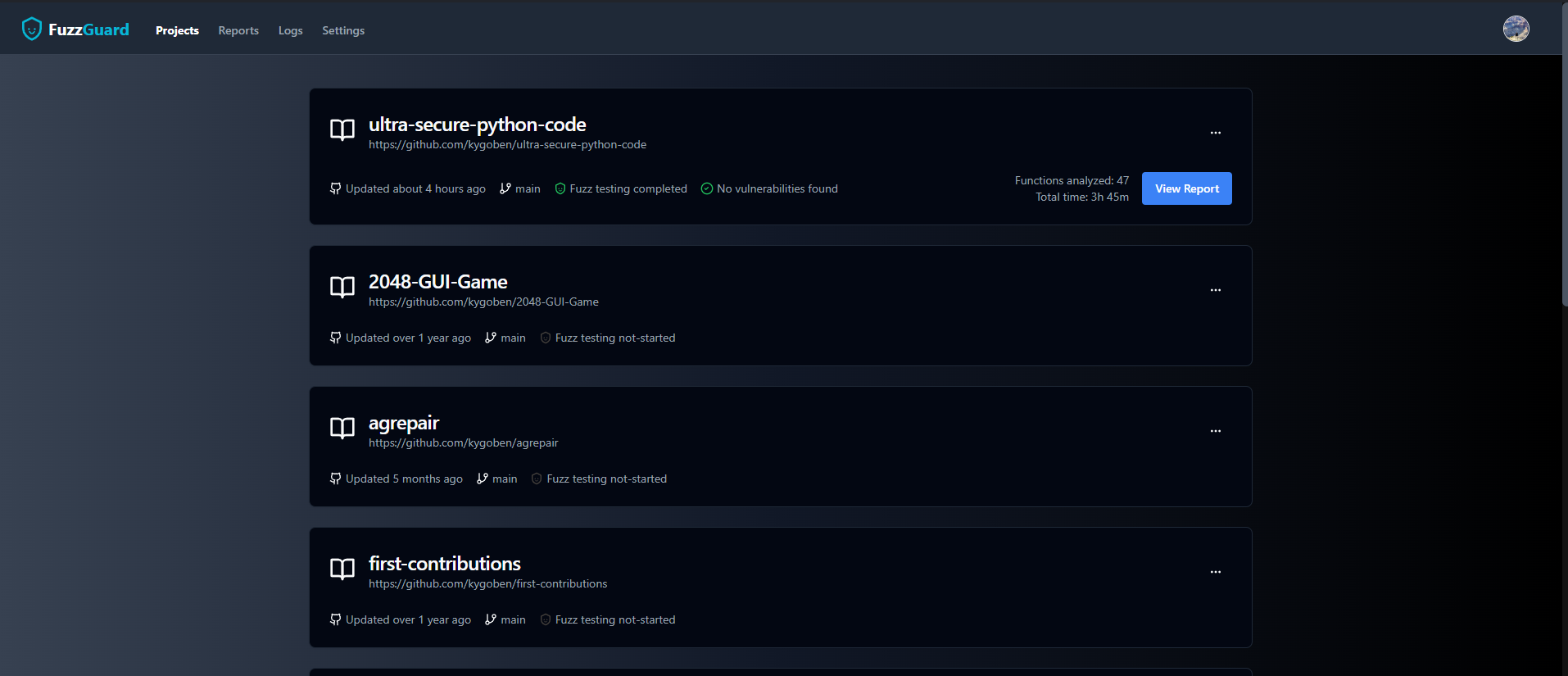Click the book icon beside 2048-GUI-Game

[x=342, y=287]
